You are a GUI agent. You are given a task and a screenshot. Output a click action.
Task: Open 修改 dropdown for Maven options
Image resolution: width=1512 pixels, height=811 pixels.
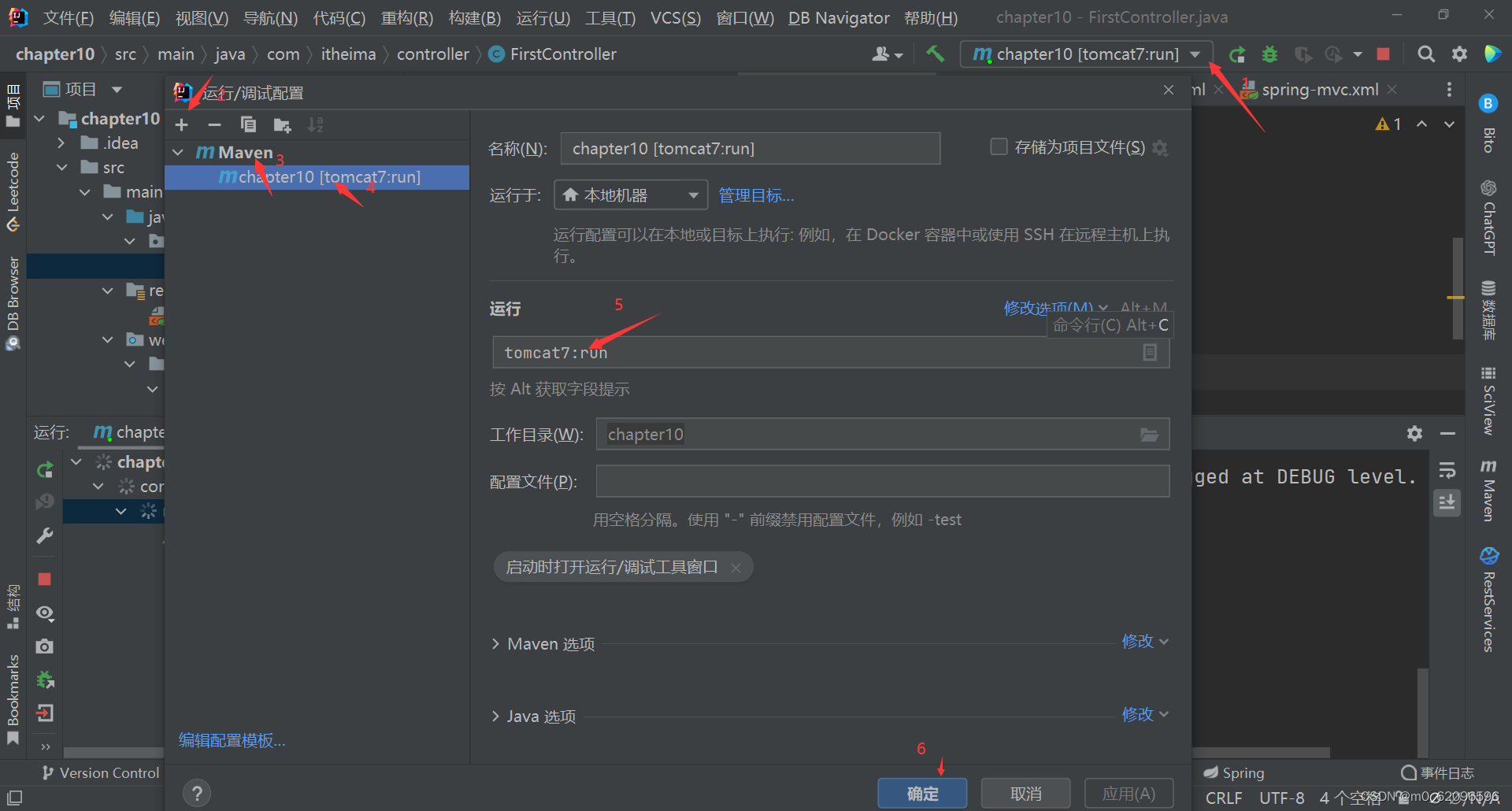point(1145,642)
